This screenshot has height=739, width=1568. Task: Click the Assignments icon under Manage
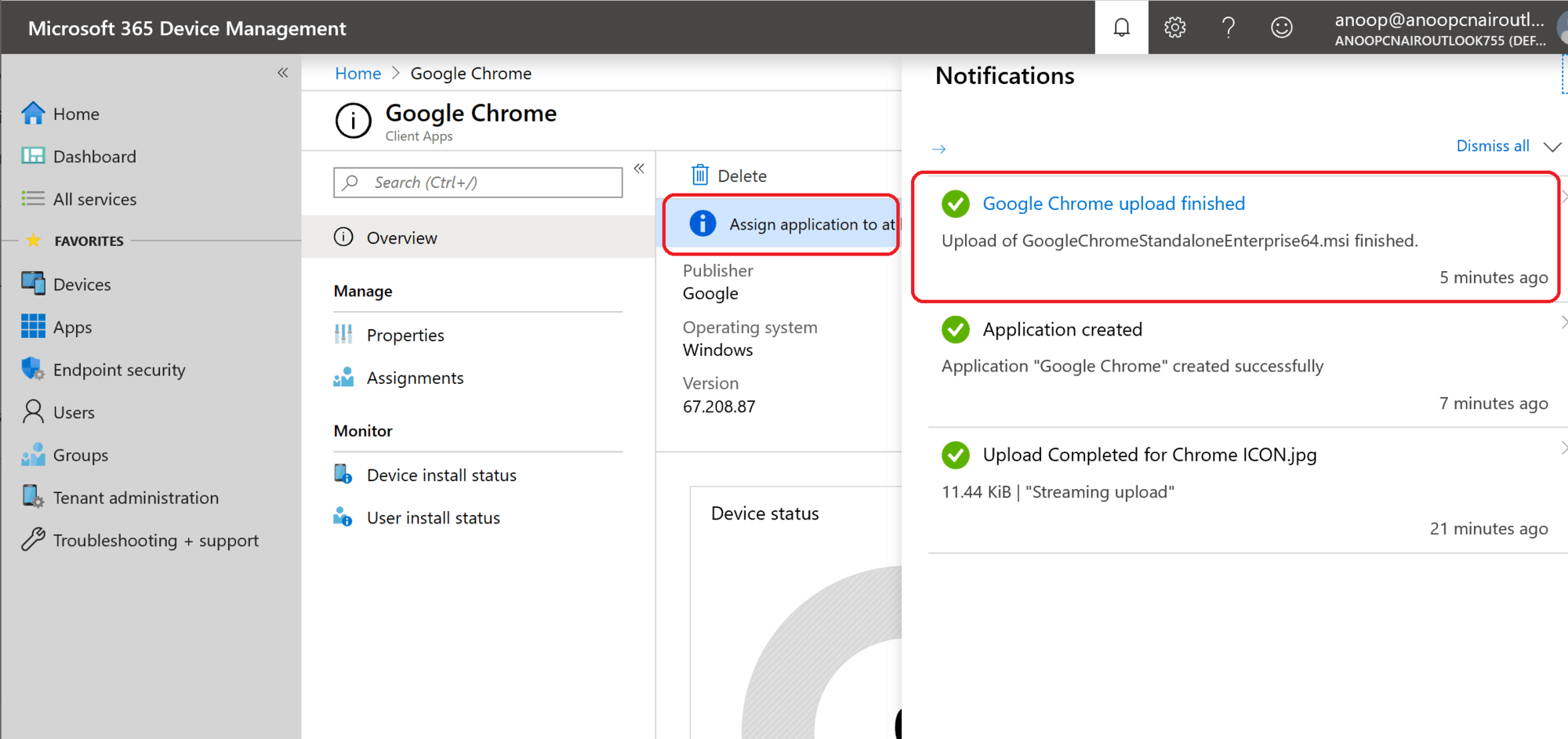[343, 377]
